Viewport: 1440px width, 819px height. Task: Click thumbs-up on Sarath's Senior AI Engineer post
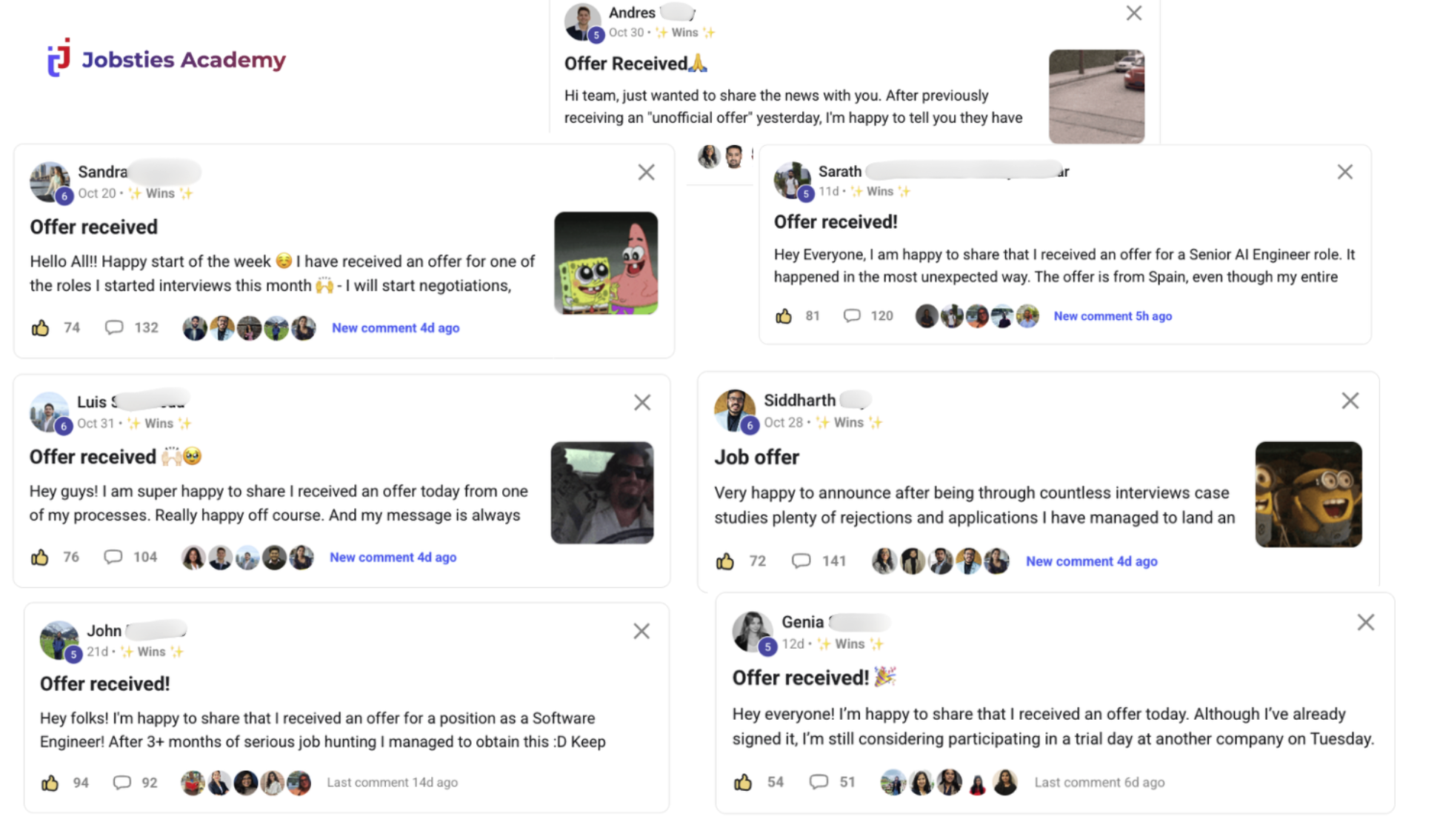[784, 316]
